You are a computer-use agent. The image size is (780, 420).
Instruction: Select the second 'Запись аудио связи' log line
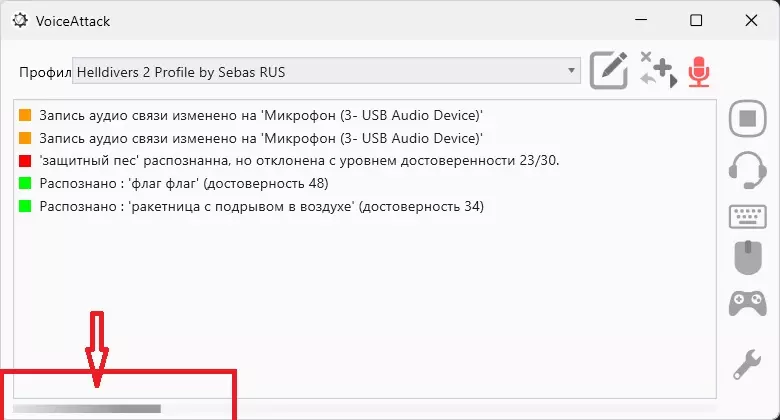pyautogui.click(x=260, y=138)
